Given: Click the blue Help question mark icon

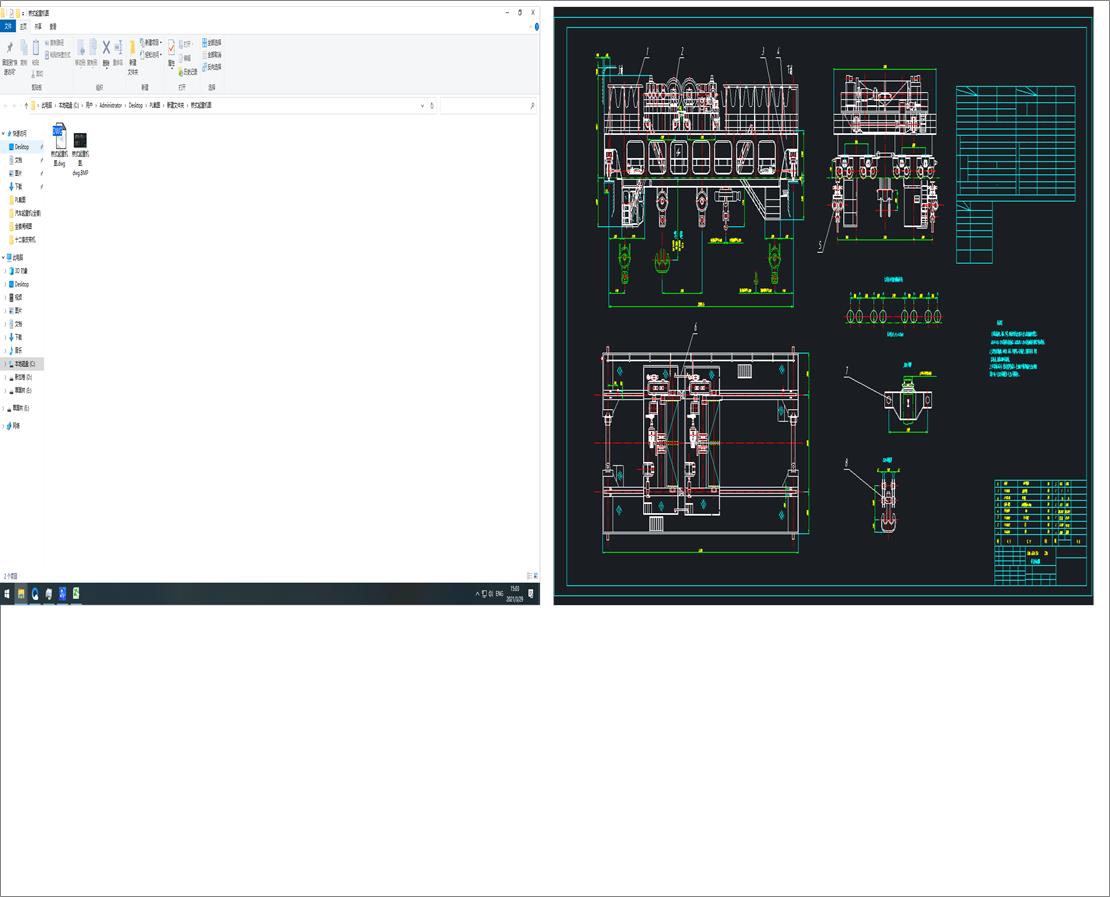Looking at the screenshot, I should (x=537, y=26).
